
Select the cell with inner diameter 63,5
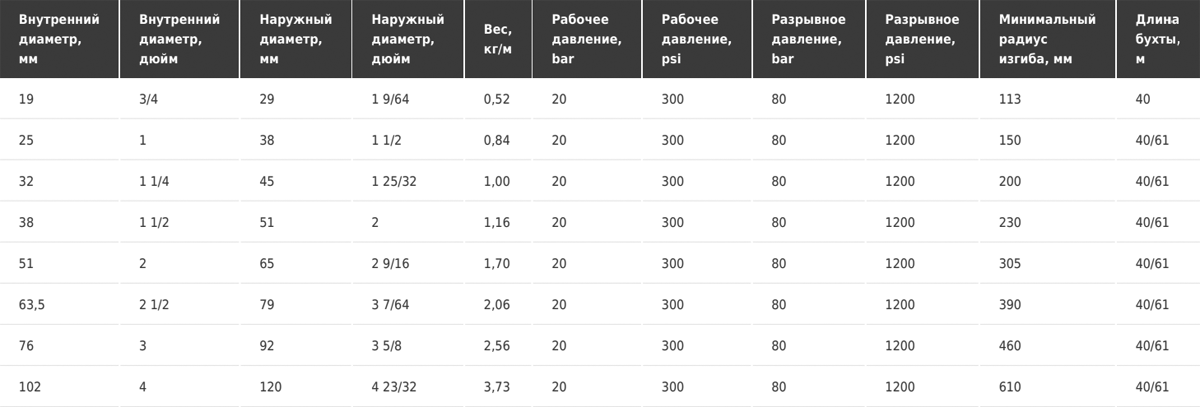coord(32,304)
